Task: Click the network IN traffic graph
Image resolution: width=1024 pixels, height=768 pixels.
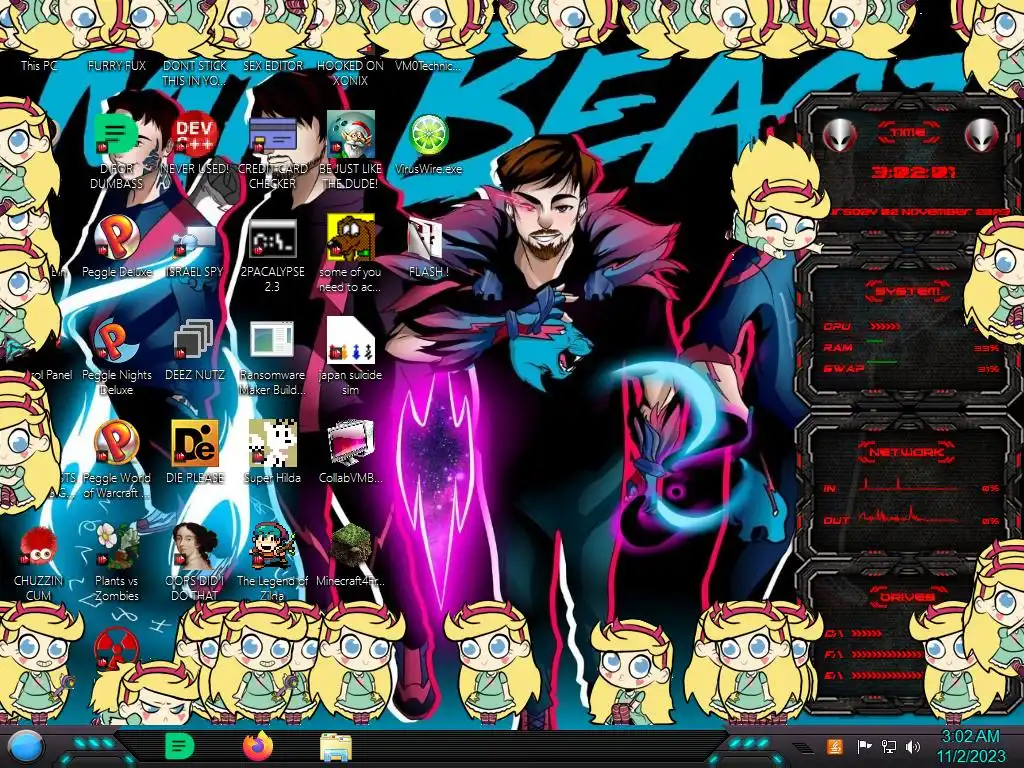Action: click(x=910, y=484)
